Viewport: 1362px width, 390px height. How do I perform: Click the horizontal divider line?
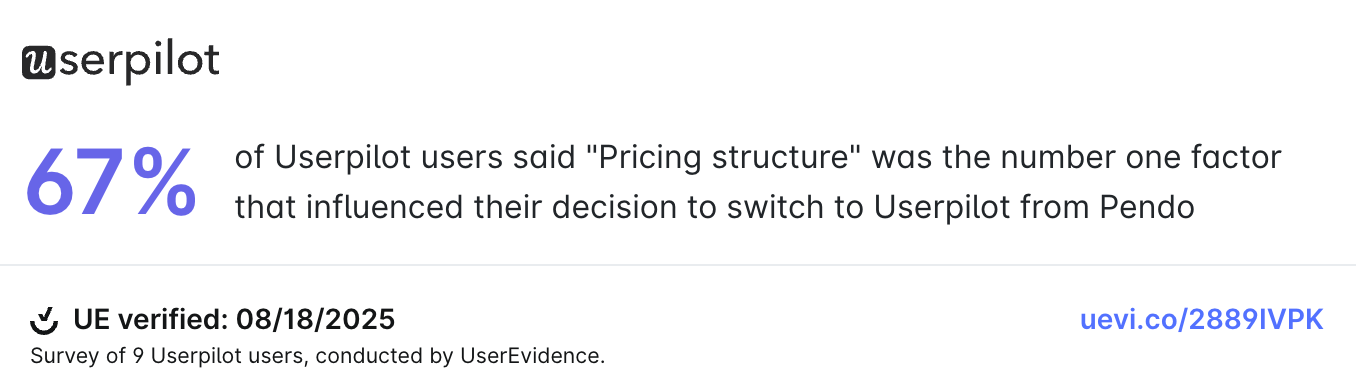681,265
